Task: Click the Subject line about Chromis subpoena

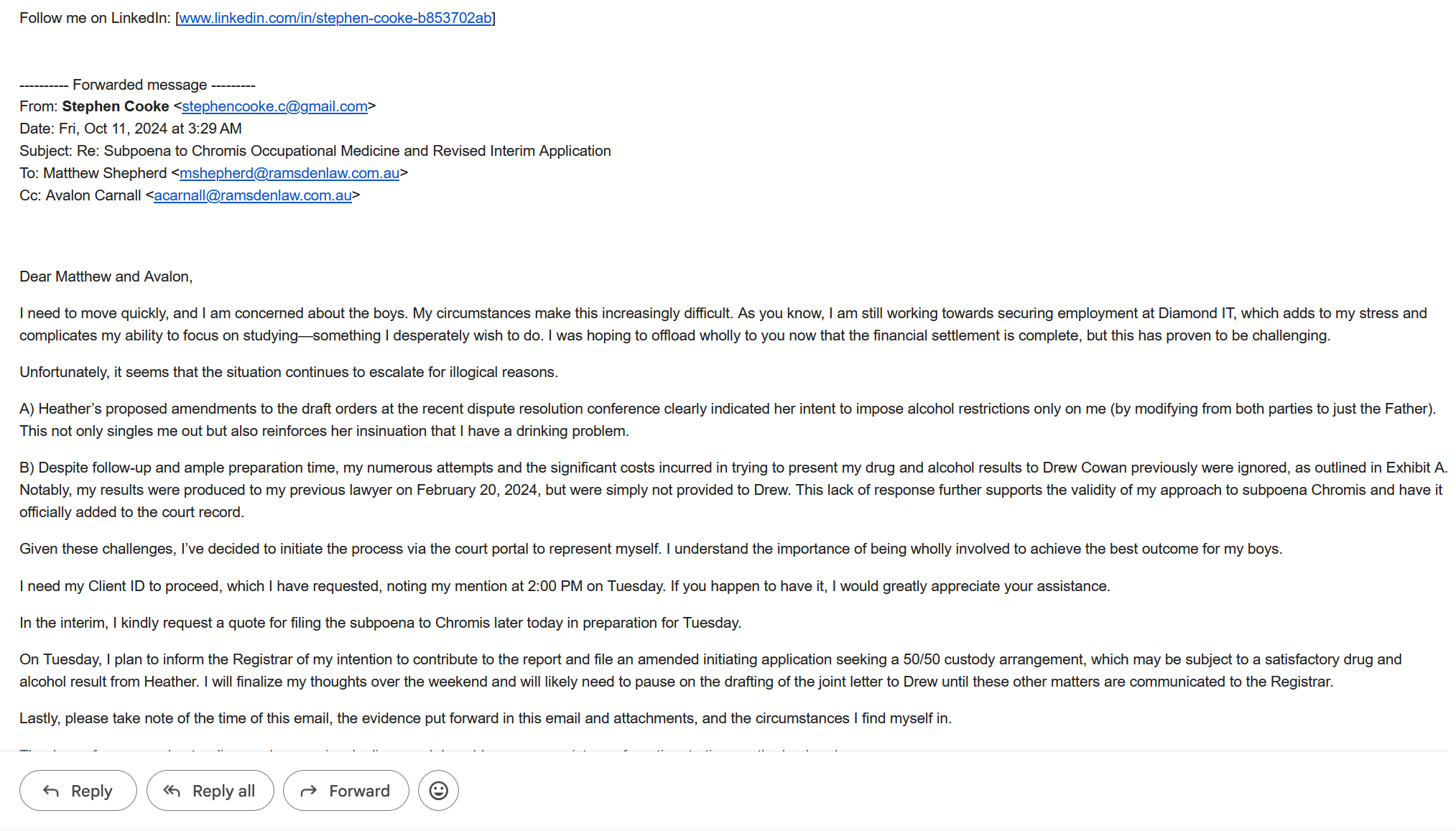Action: click(x=315, y=151)
